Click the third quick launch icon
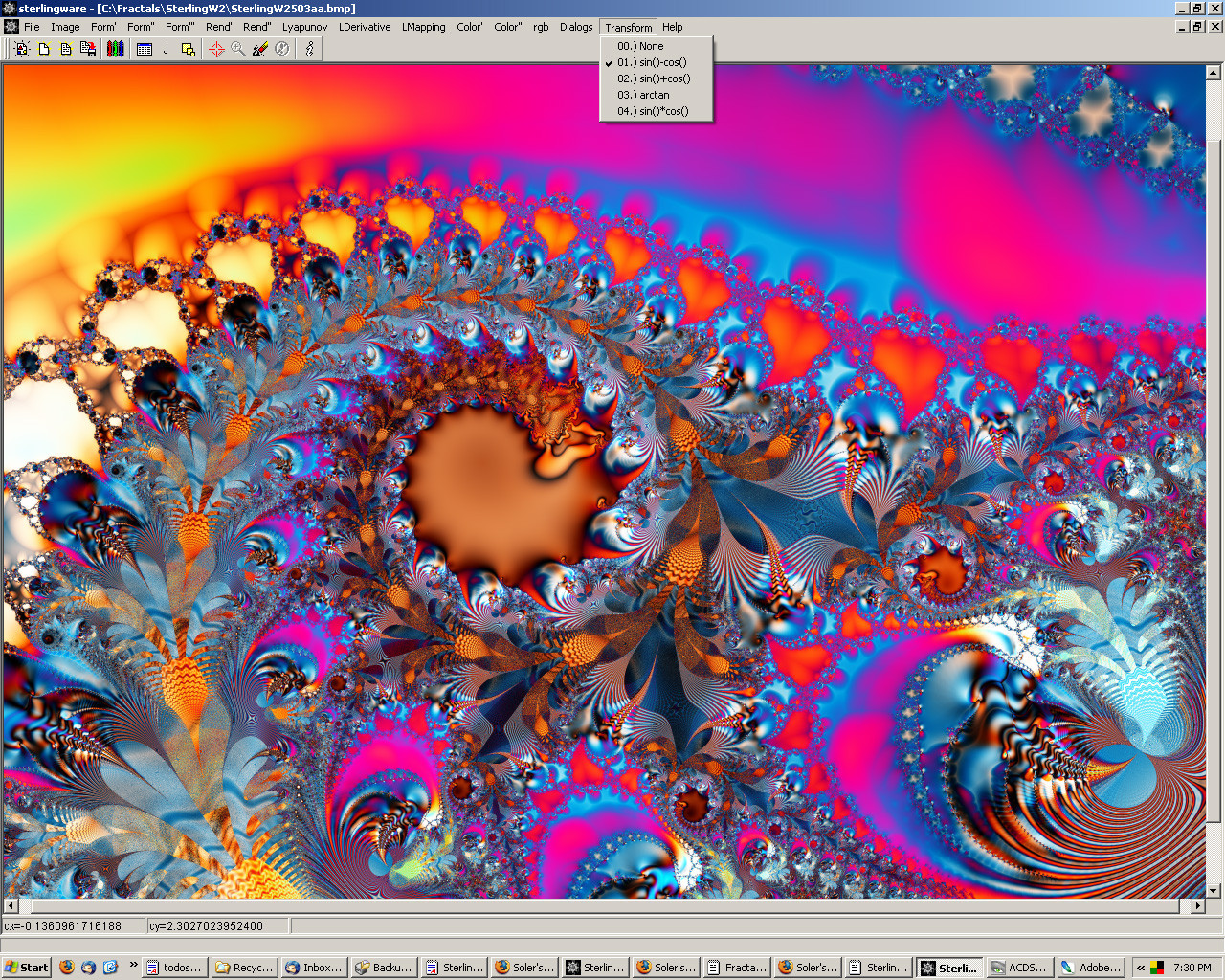This screenshot has height=980, width=1225. click(111, 967)
